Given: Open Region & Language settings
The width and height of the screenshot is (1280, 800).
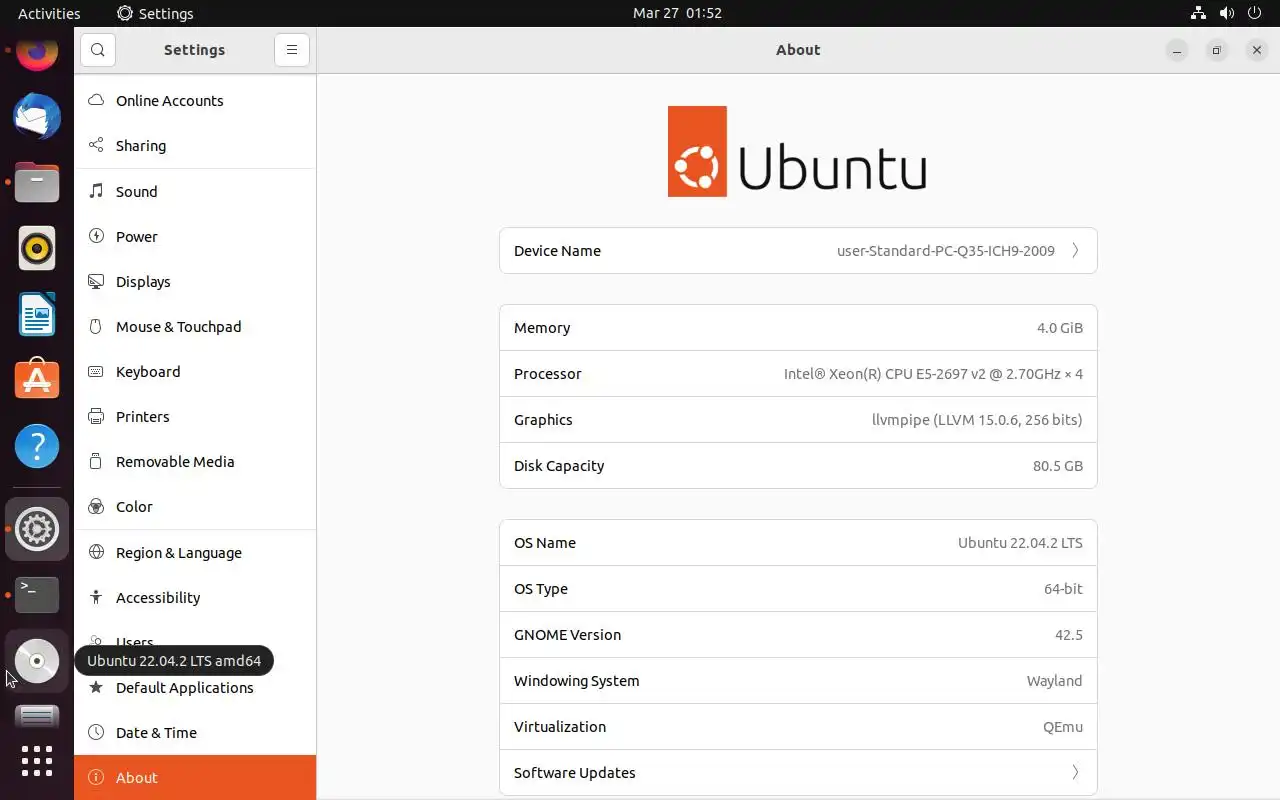Looking at the screenshot, I should click(195, 552).
